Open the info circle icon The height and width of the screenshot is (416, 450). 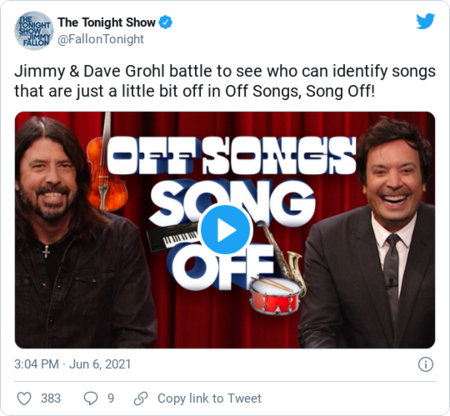(x=426, y=364)
